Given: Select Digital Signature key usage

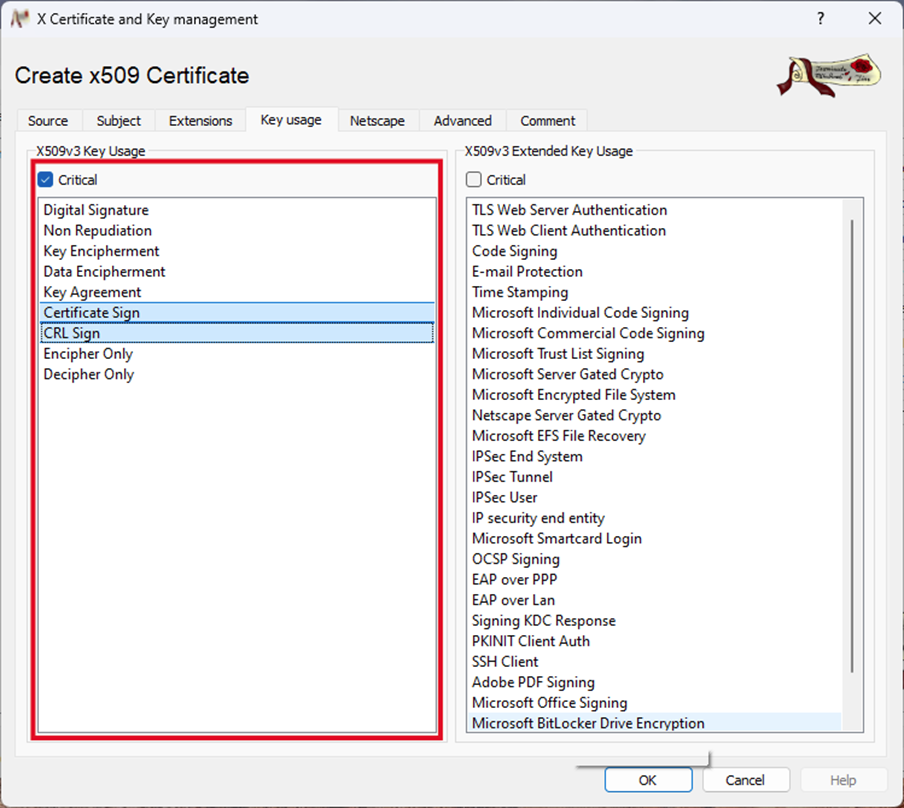Looking at the screenshot, I should point(96,210).
